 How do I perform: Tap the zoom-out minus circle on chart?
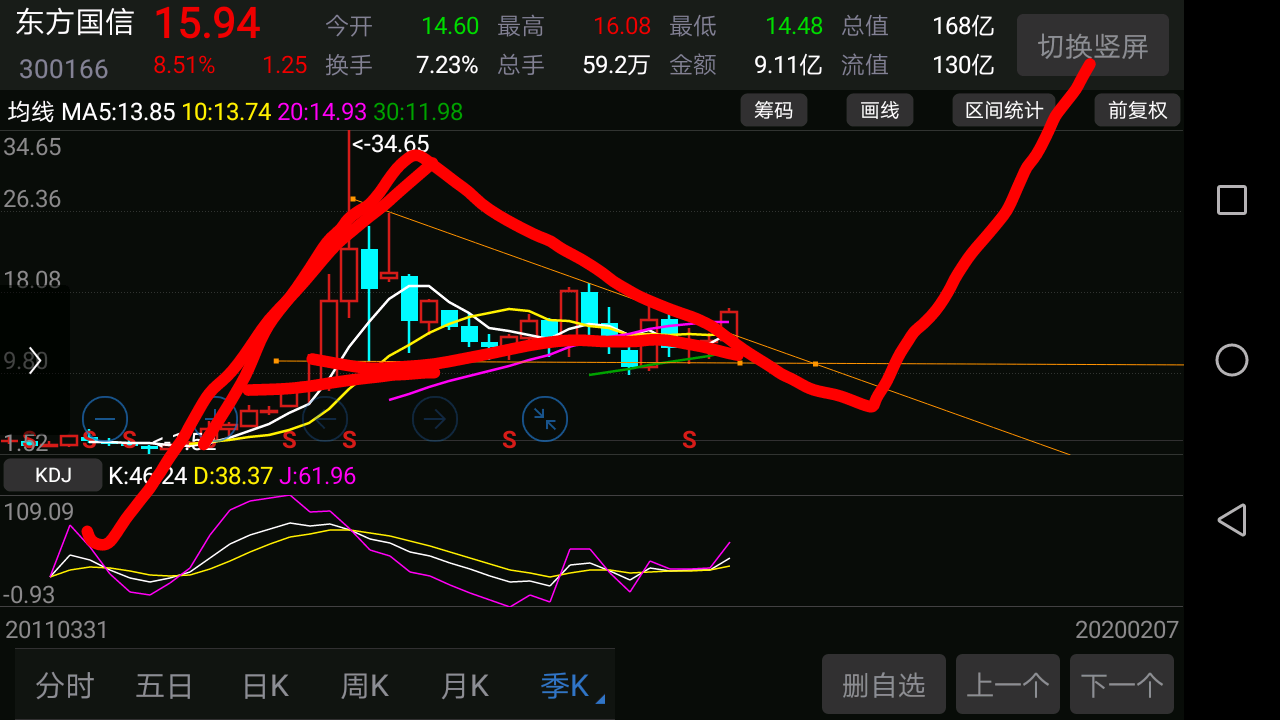coord(105,419)
